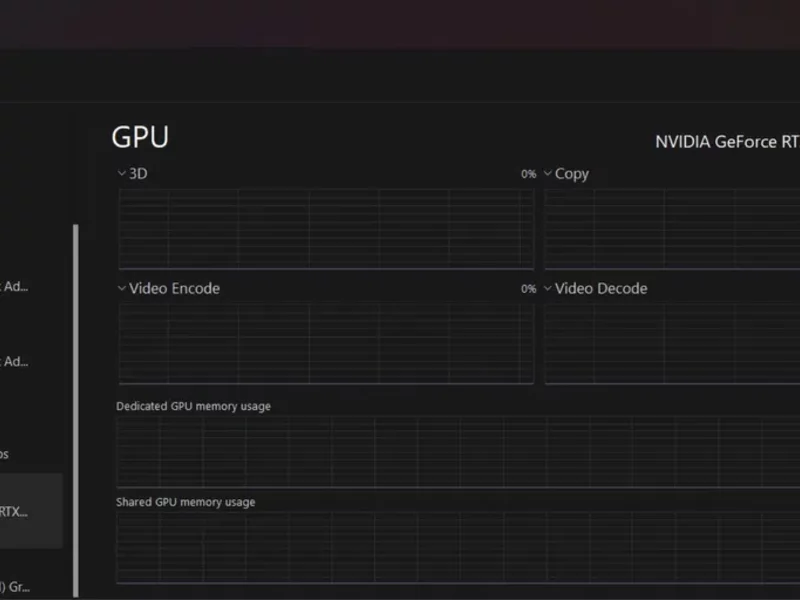Expand the Video Encode chevron dropdown
800x600 pixels.
[122, 289]
